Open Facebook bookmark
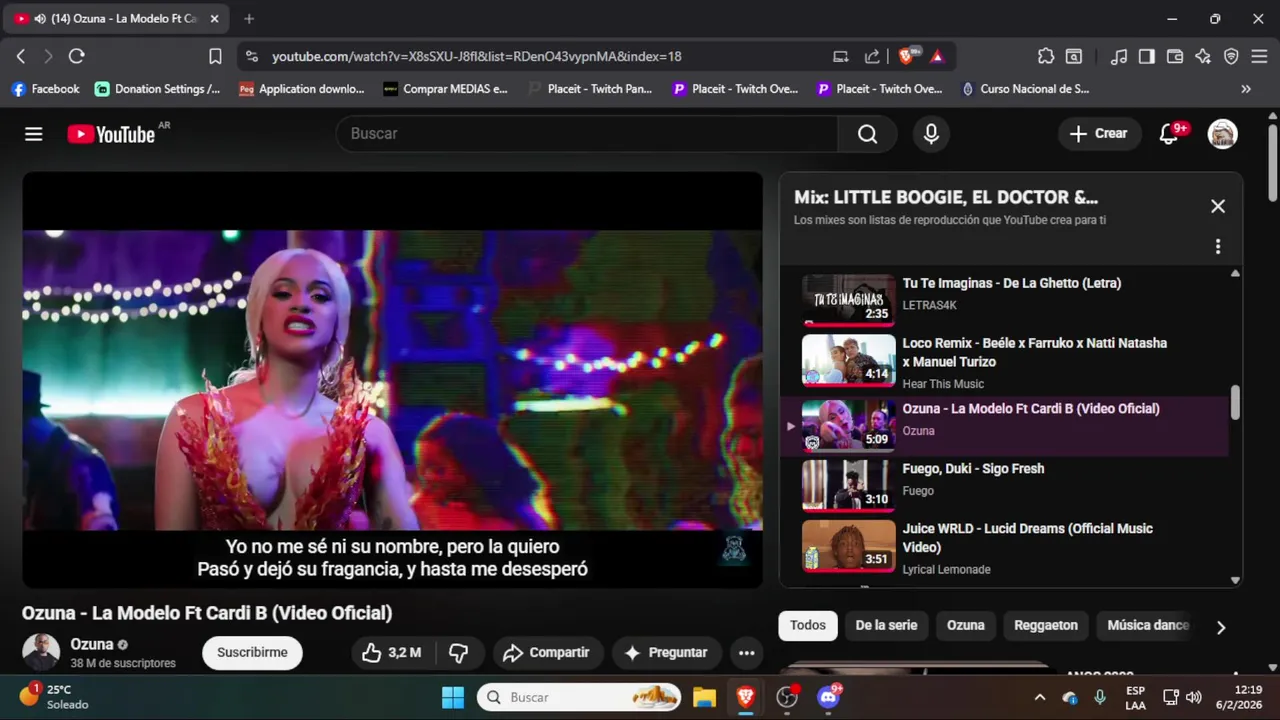Viewport: 1280px width, 720px height. [x=45, y=89]
